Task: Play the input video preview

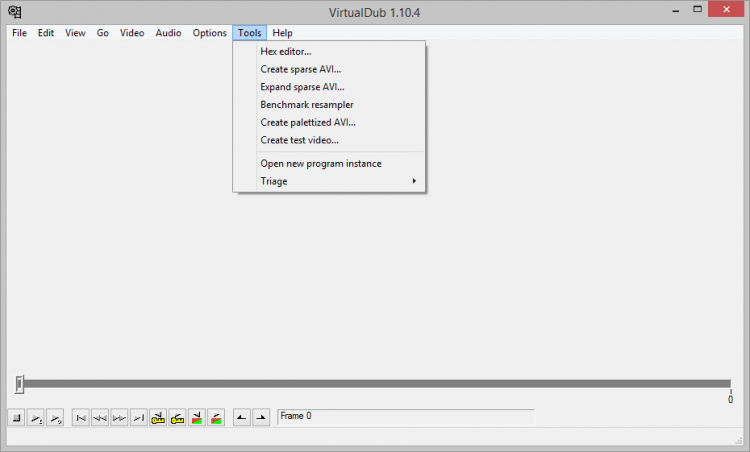Action: [x=36, y=418]
